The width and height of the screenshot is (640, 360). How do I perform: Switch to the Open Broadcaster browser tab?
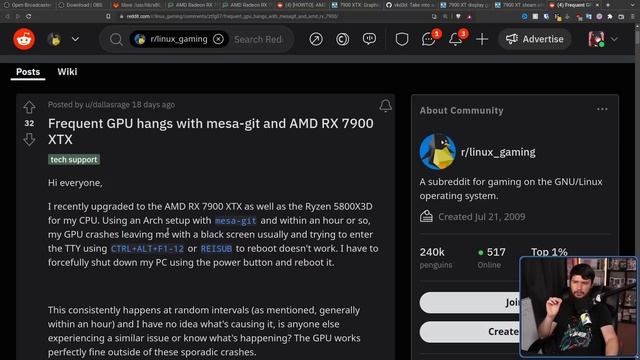(x=27, y=5)
